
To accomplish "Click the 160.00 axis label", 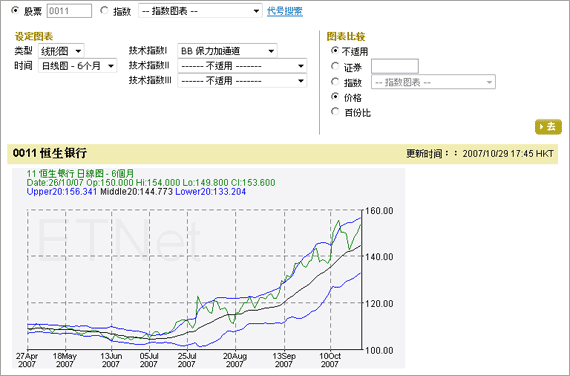I will pos(379,211).
